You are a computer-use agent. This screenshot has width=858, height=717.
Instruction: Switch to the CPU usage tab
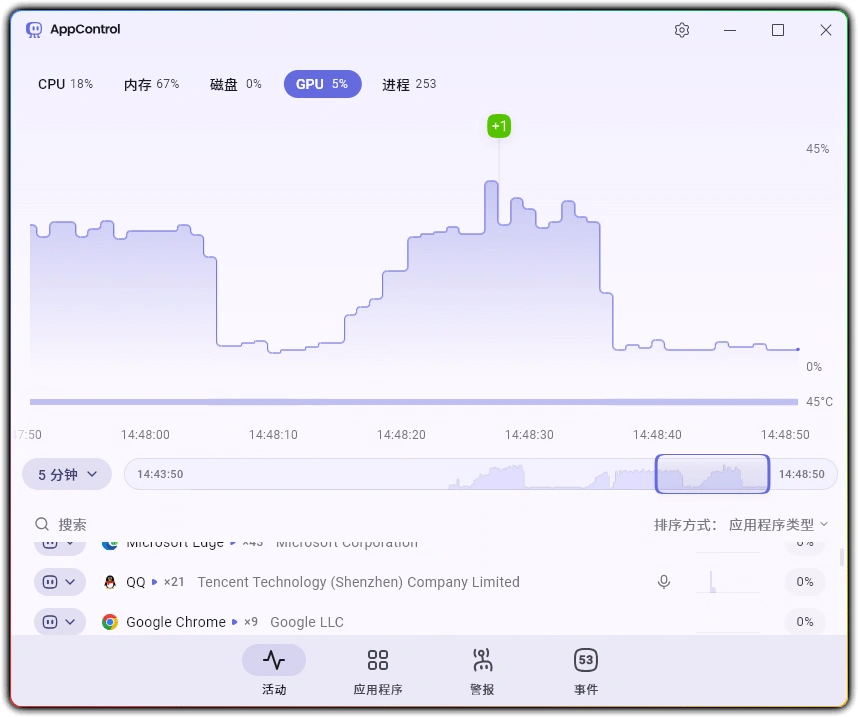pyautogui.click(x=65, y=84)
